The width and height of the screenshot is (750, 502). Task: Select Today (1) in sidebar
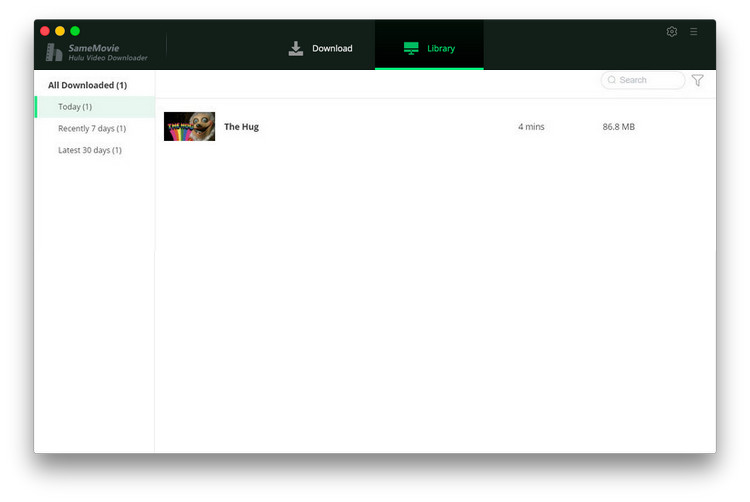(x=95, y=107)
